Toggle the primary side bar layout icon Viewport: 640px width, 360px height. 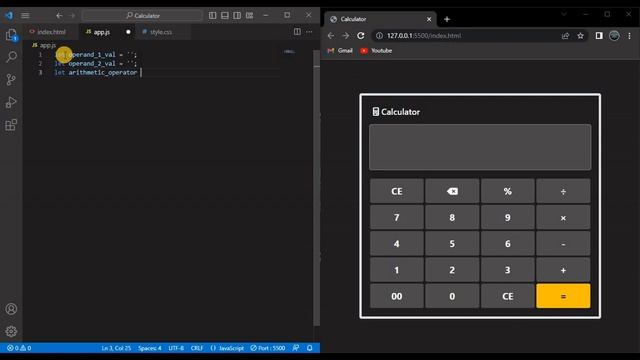point(213,16)
